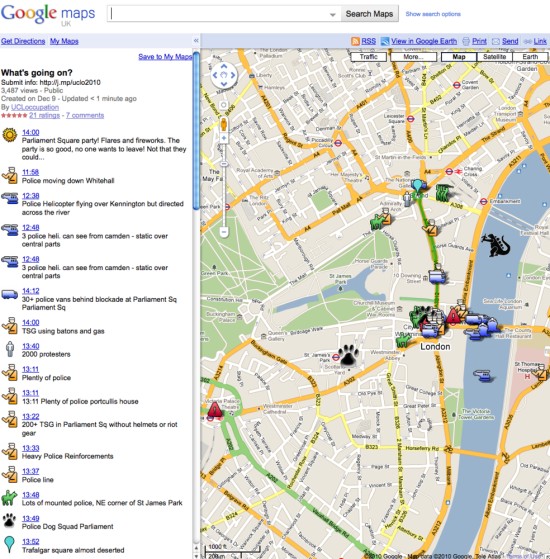This screenshot has height=559, width=550.
Task: Click the pan down arrow on map control
Action: point(223,84)
